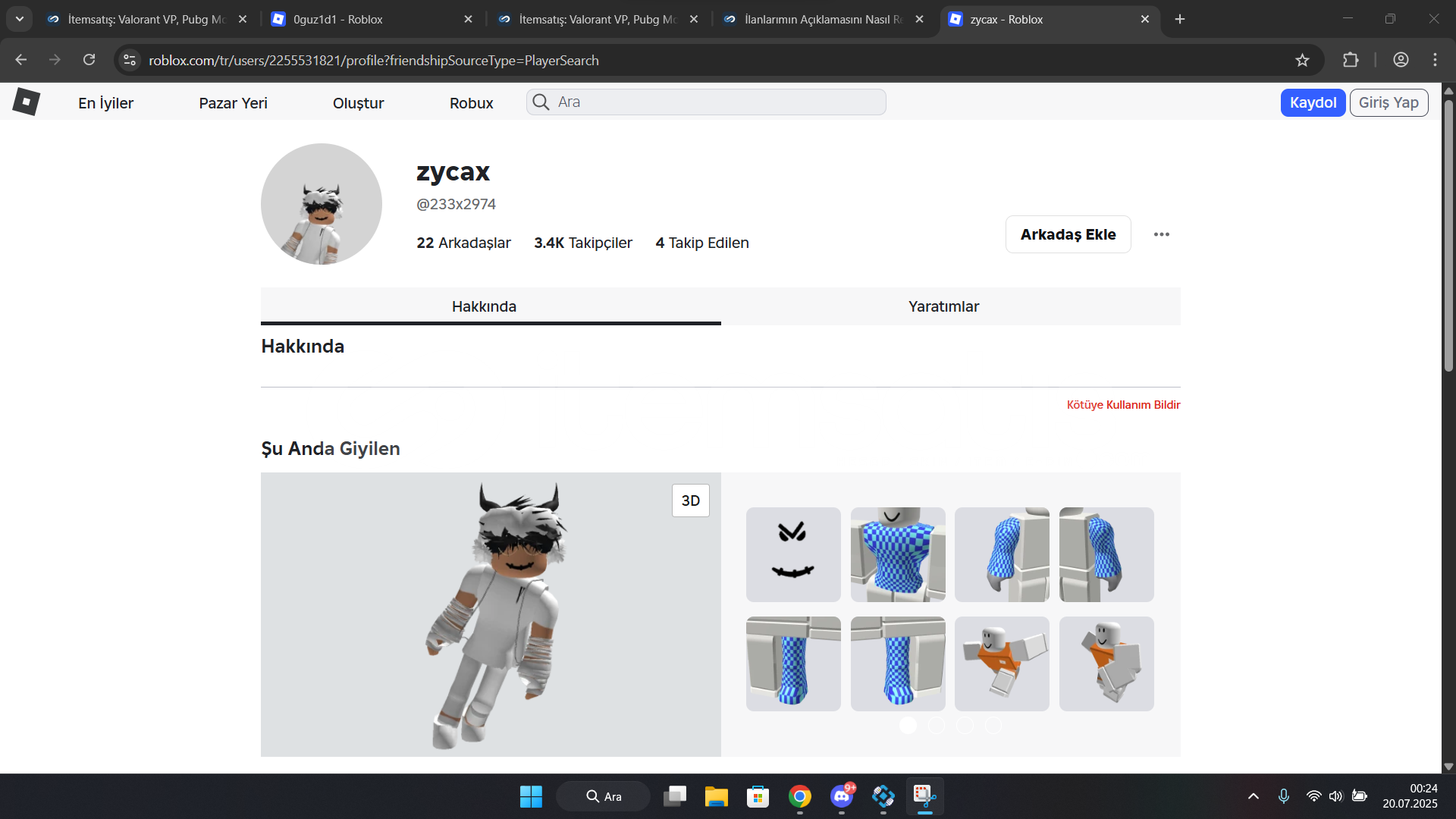Open a new browser tab
This screenshot has height=819, width=1456.
coord(1180,19)
